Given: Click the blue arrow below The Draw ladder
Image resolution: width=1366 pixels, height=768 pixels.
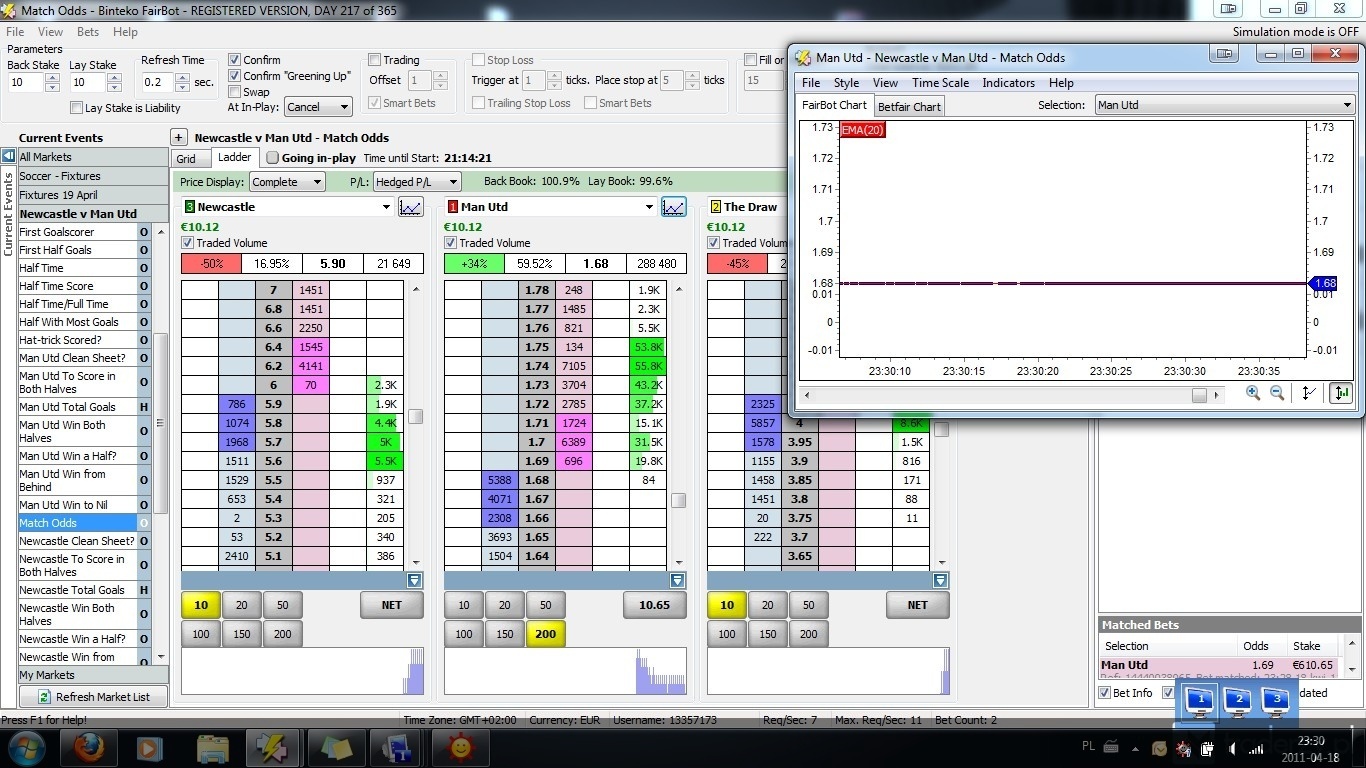Looking at the screenshot, I should click(941, 580).
